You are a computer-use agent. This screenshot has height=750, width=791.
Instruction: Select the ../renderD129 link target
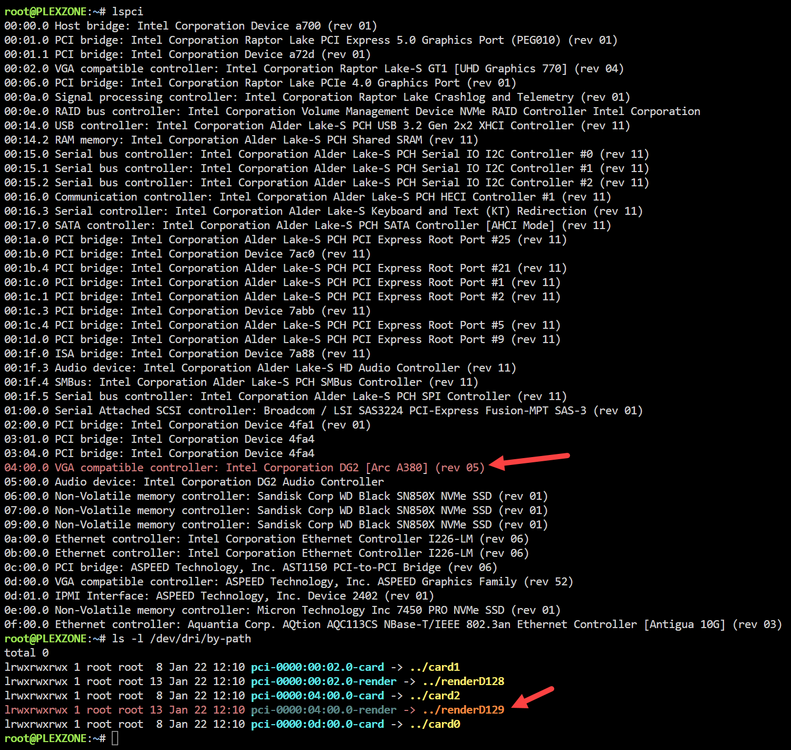(x=464, y=710)
